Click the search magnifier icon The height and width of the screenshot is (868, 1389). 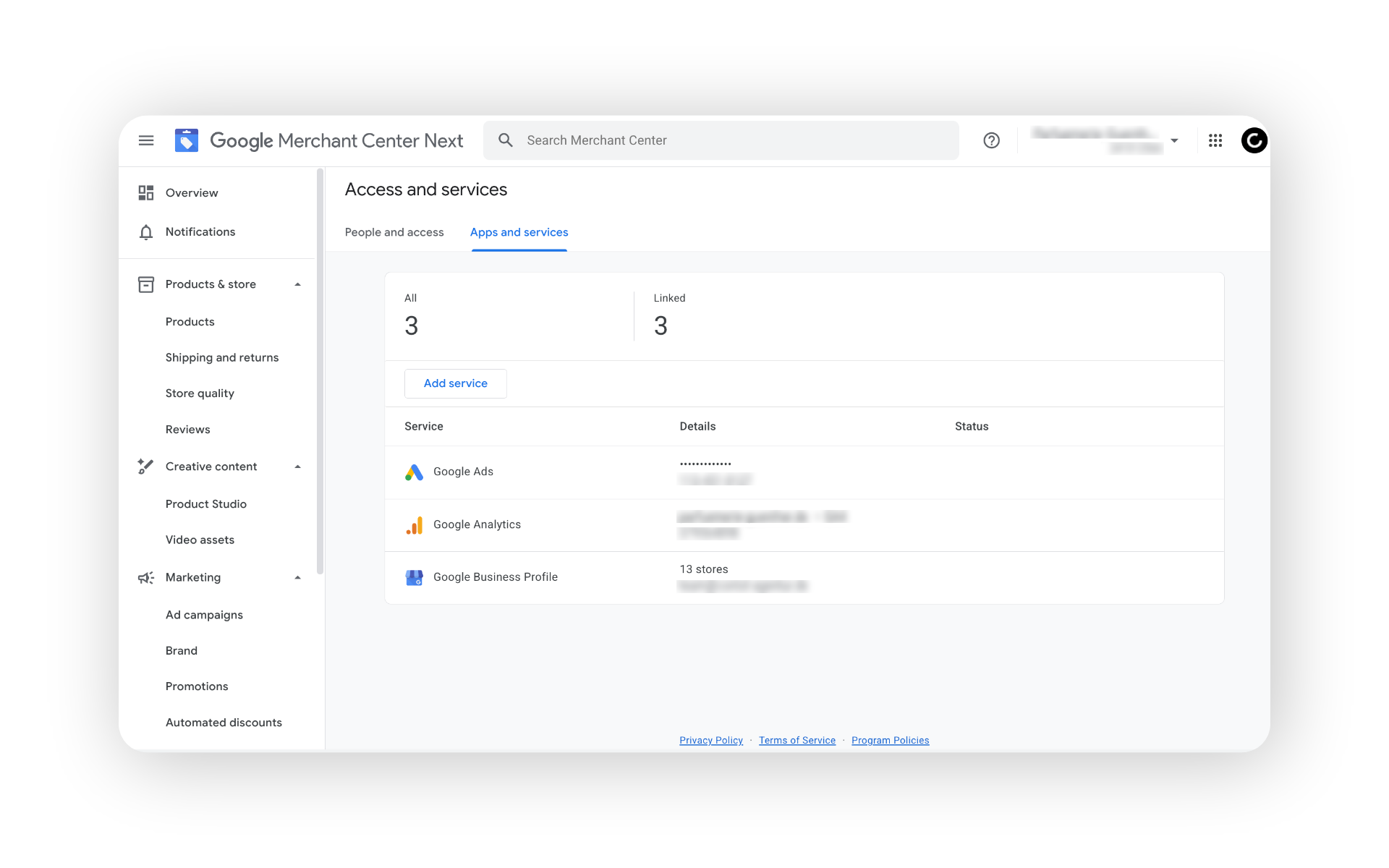pyautogui.click(x=506, y=140)
